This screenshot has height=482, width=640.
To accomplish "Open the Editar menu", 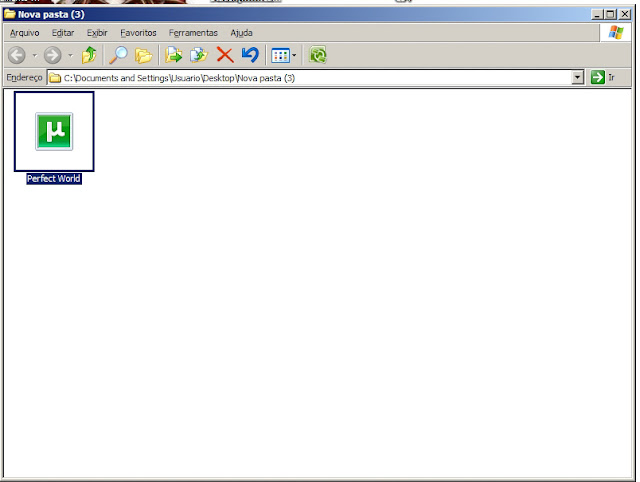I will (63, 33).
